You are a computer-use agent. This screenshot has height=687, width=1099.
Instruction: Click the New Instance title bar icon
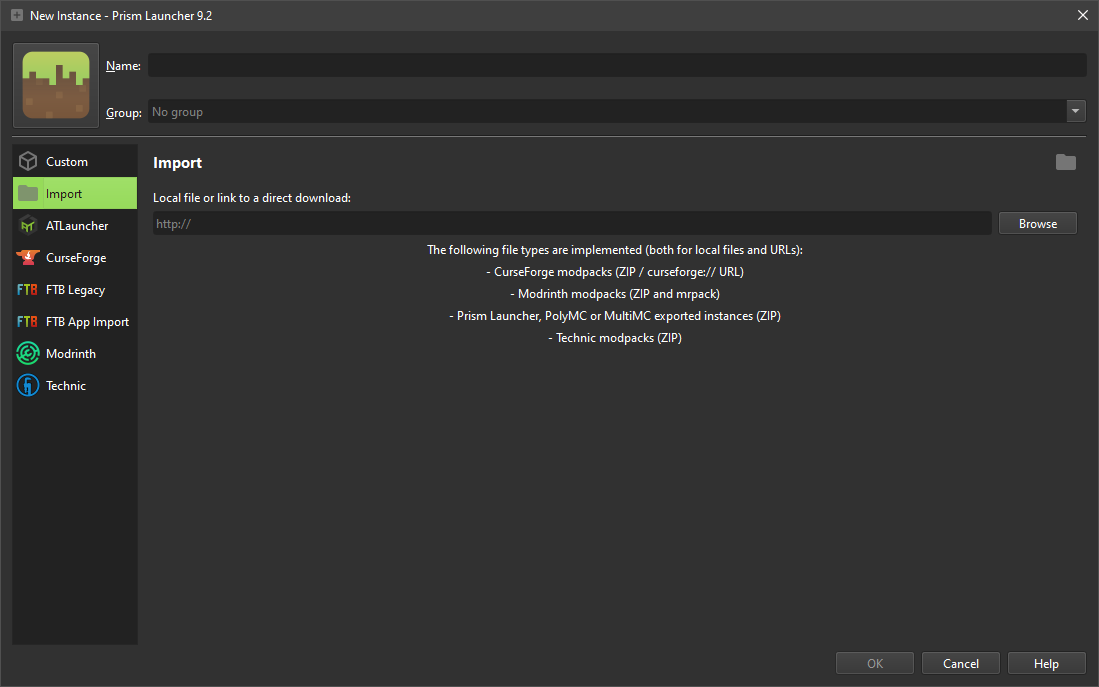point(17,15)
